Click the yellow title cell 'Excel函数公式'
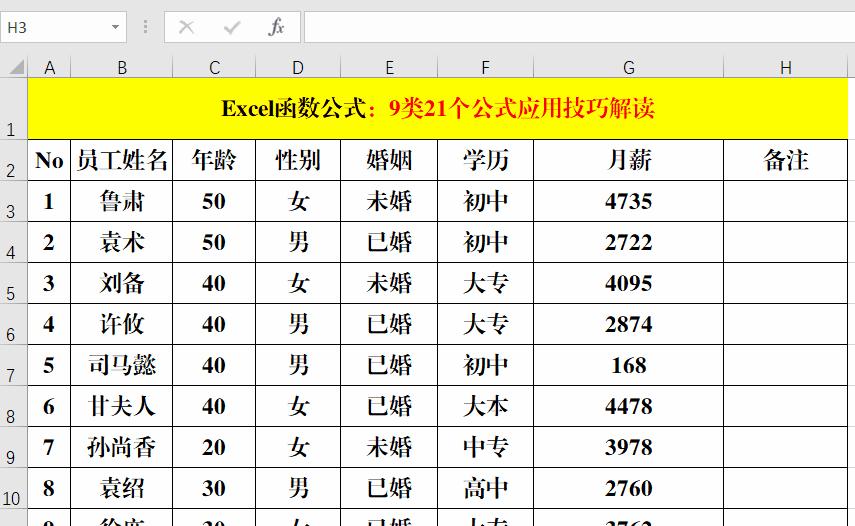855x526 pixels. [x=438, y=108]
